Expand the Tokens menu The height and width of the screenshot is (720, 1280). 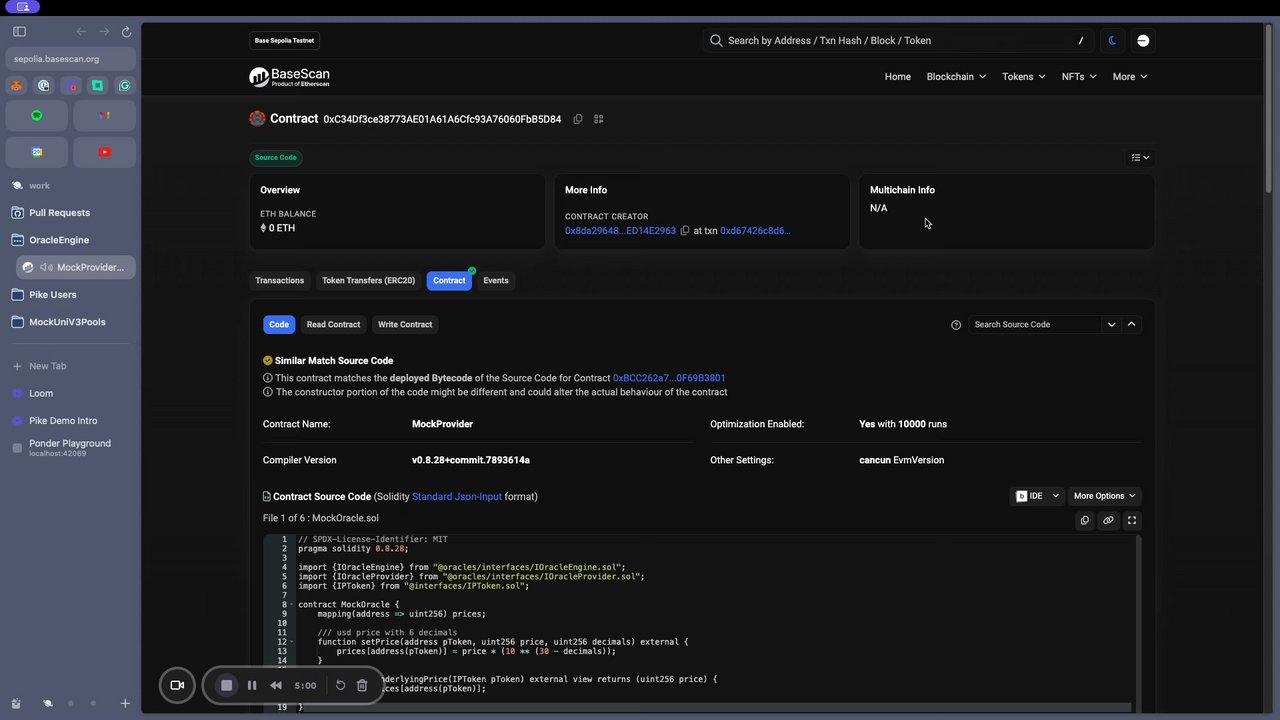pos(1024,77)
